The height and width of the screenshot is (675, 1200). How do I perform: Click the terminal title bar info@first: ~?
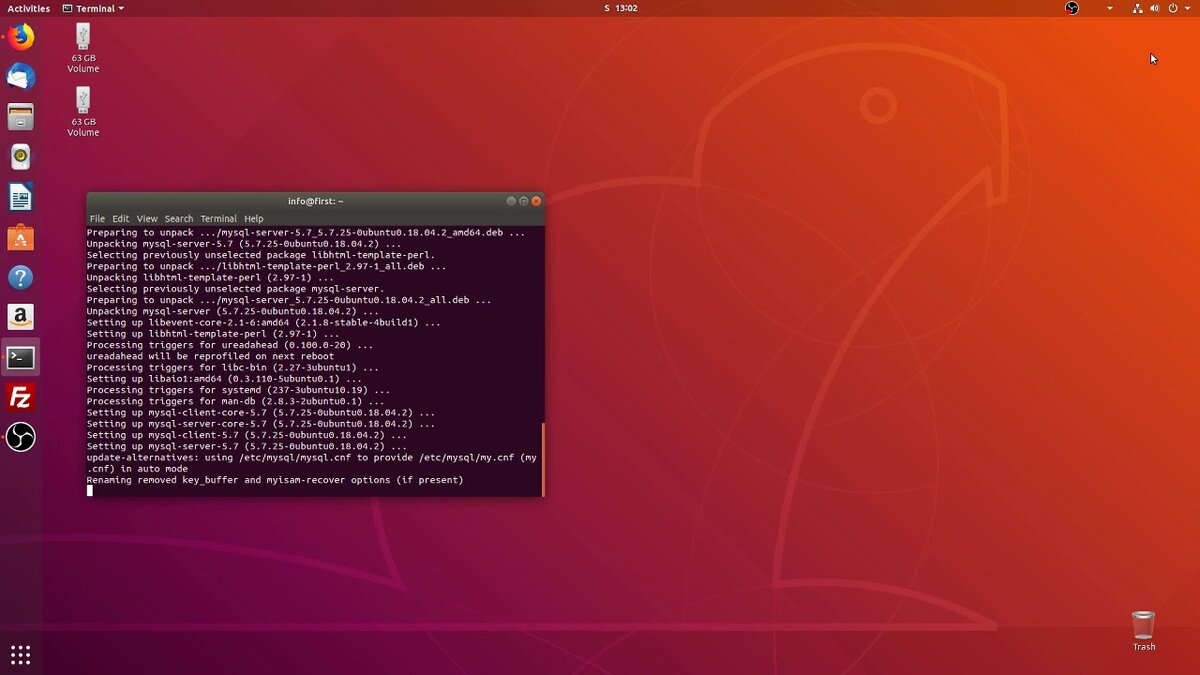[315, 201]
